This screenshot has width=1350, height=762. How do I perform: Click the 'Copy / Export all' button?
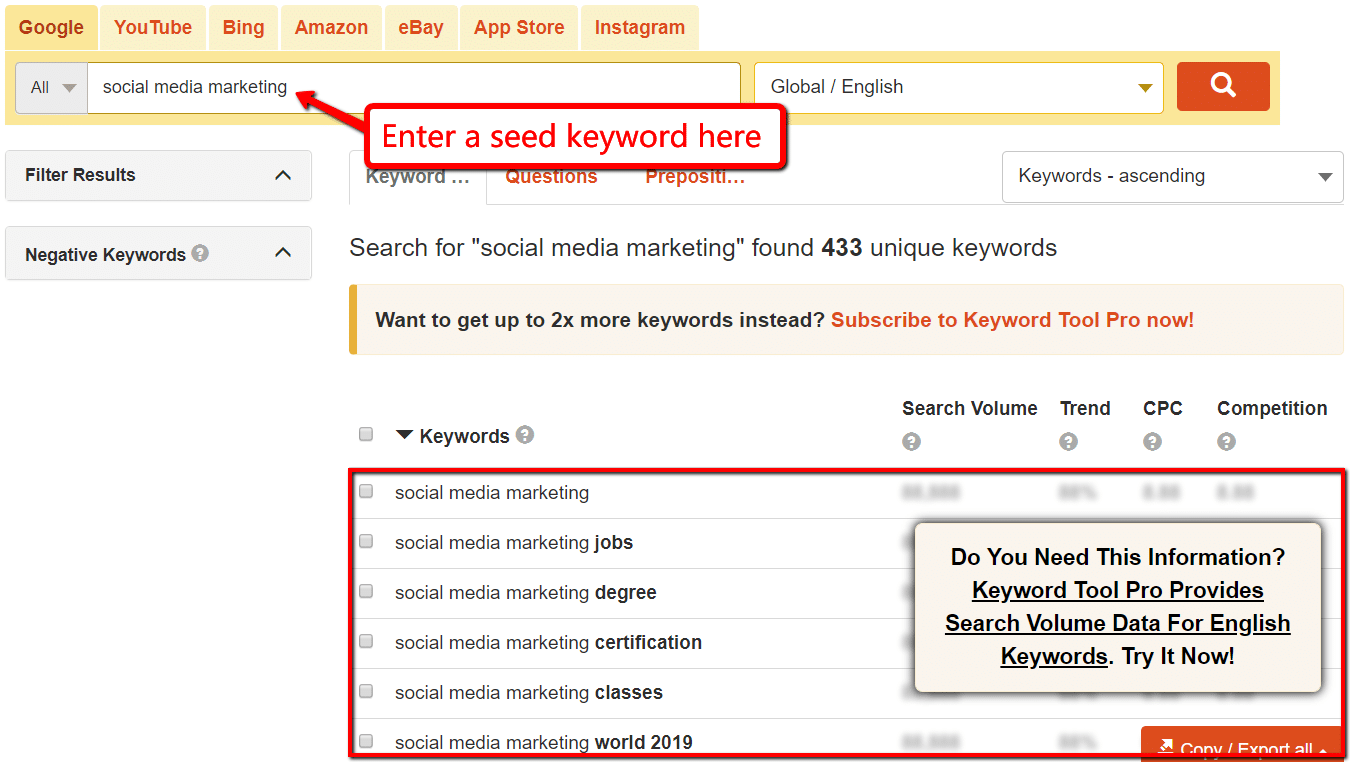pos(1243,748)
